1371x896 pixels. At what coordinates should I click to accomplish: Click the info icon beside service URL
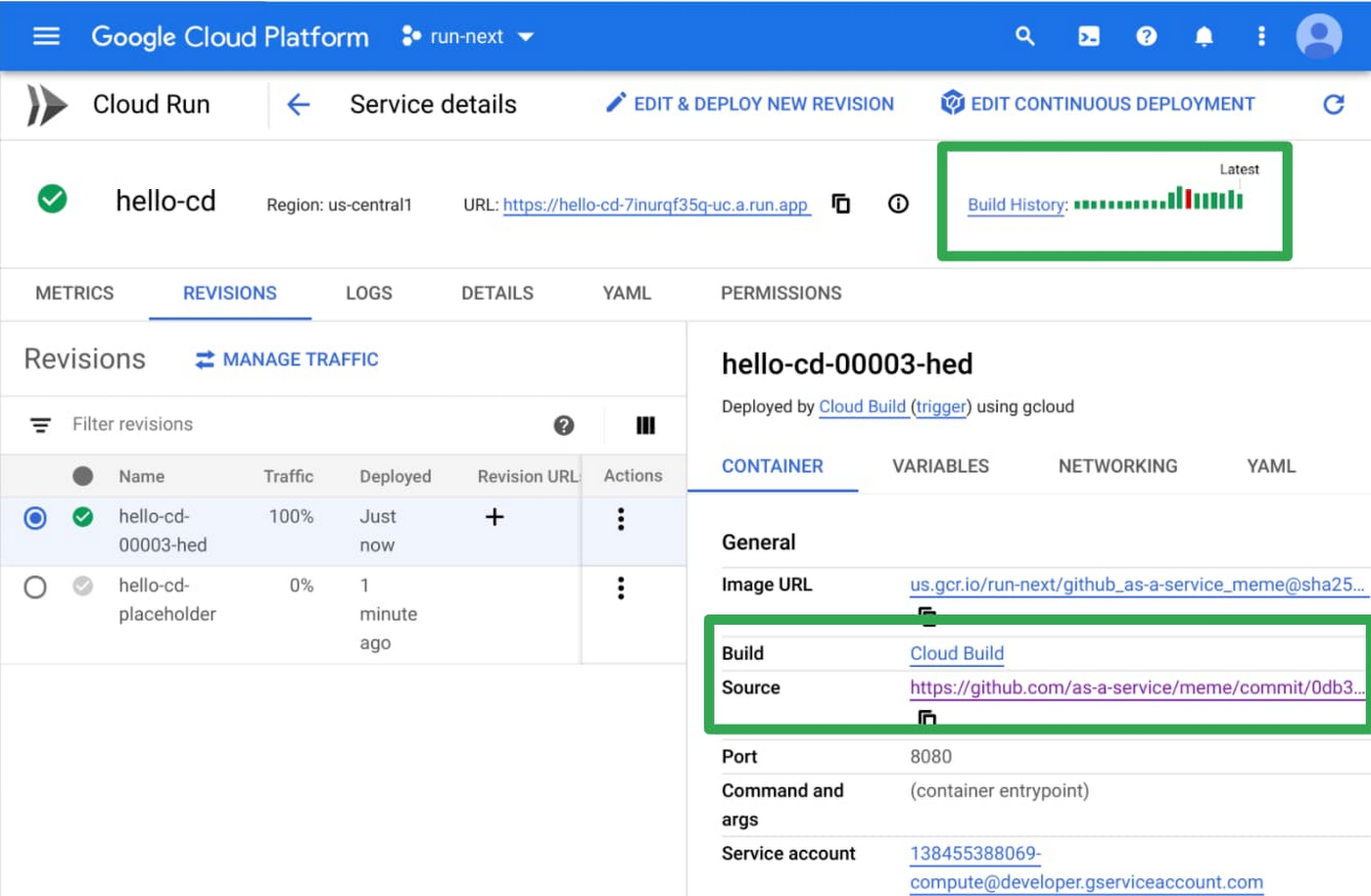click(x=898, y=204)
